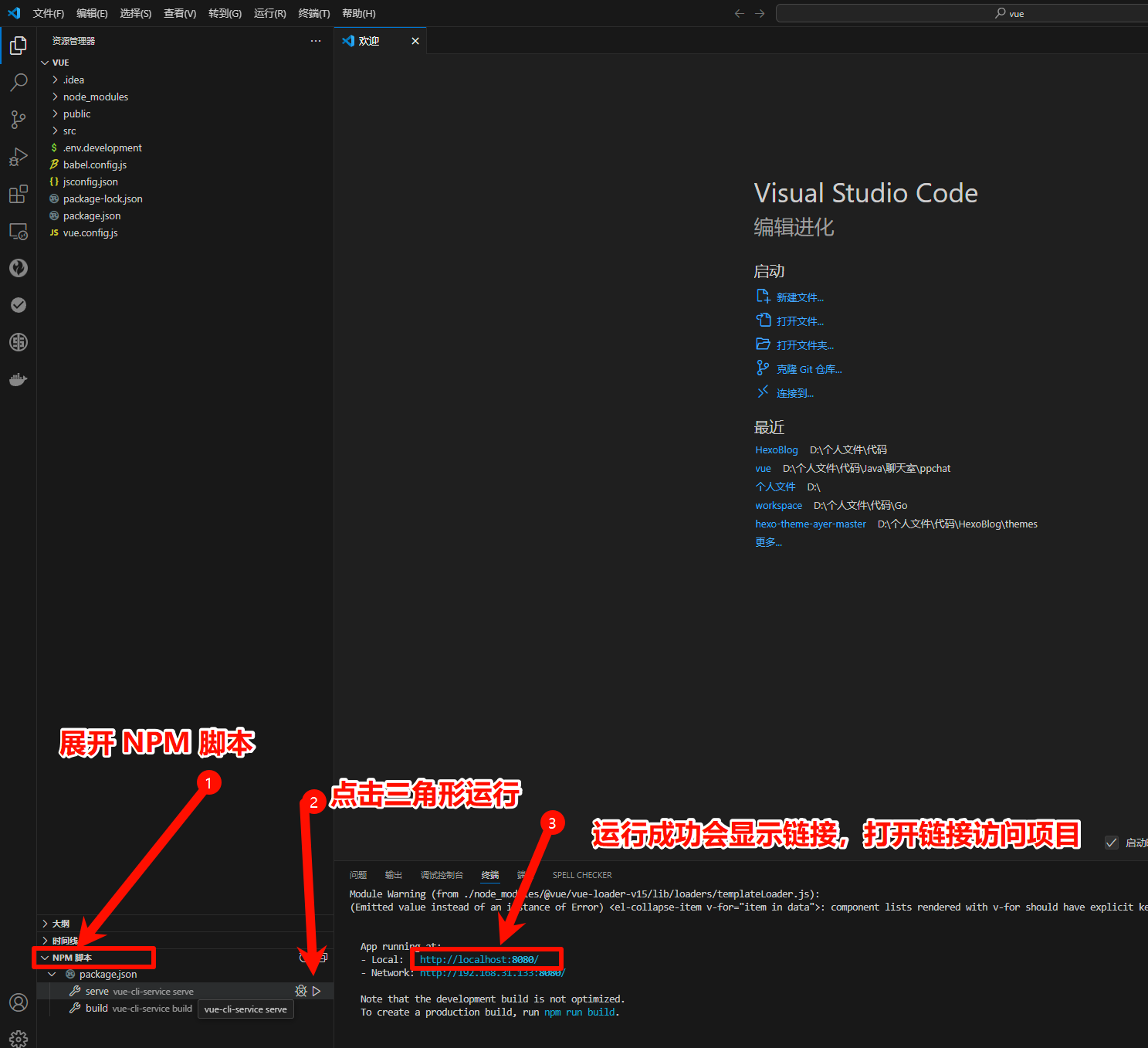
Task: Go forward with the right arrow
Action: [760, 13]
